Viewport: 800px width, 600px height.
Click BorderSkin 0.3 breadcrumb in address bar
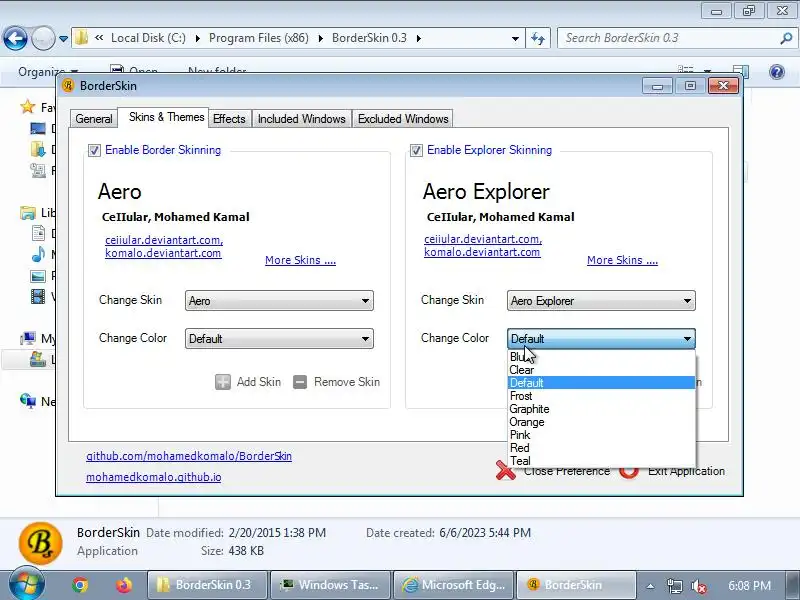(x=369, y=38)
